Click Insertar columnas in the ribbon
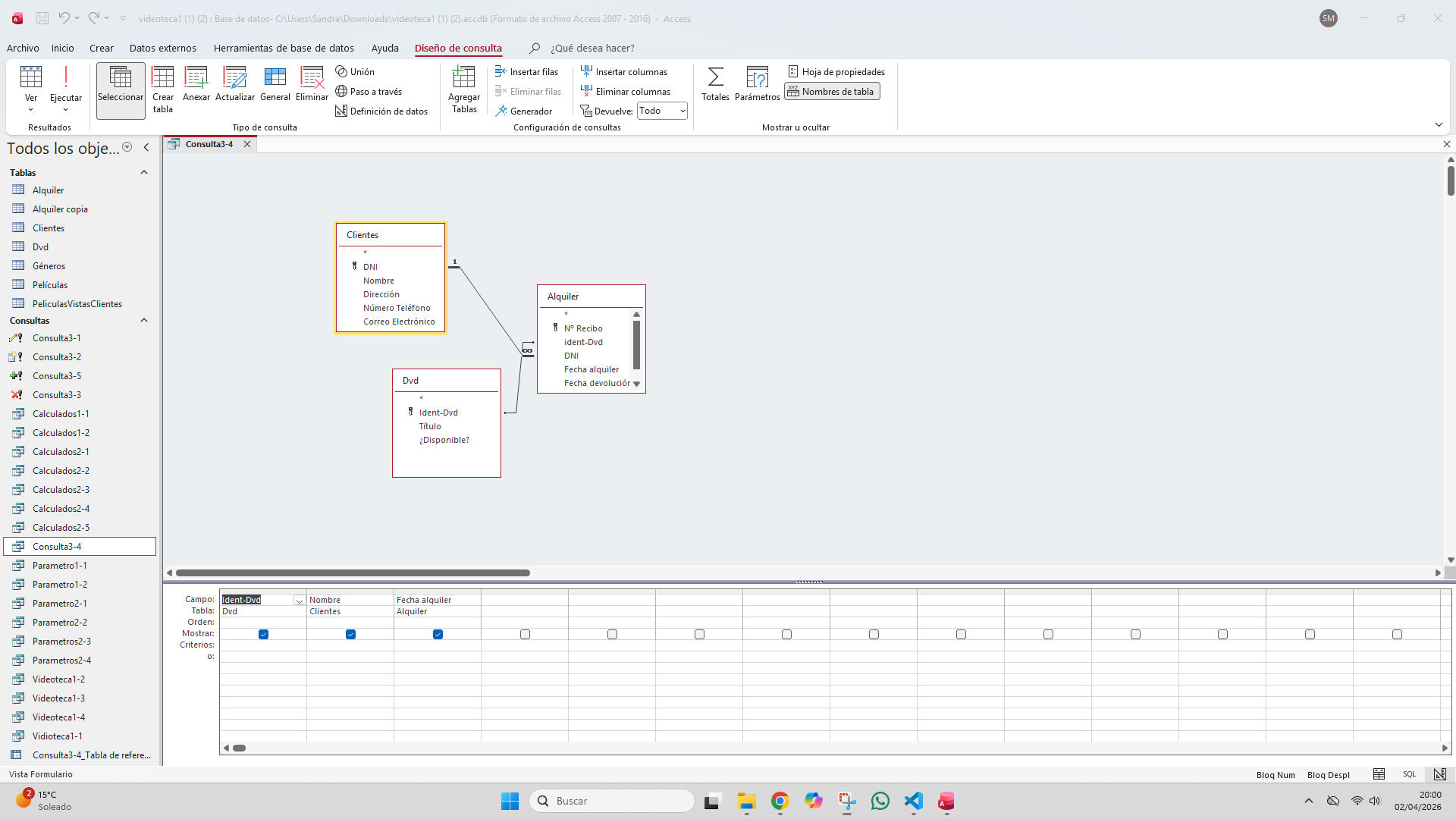 (624, 71)
